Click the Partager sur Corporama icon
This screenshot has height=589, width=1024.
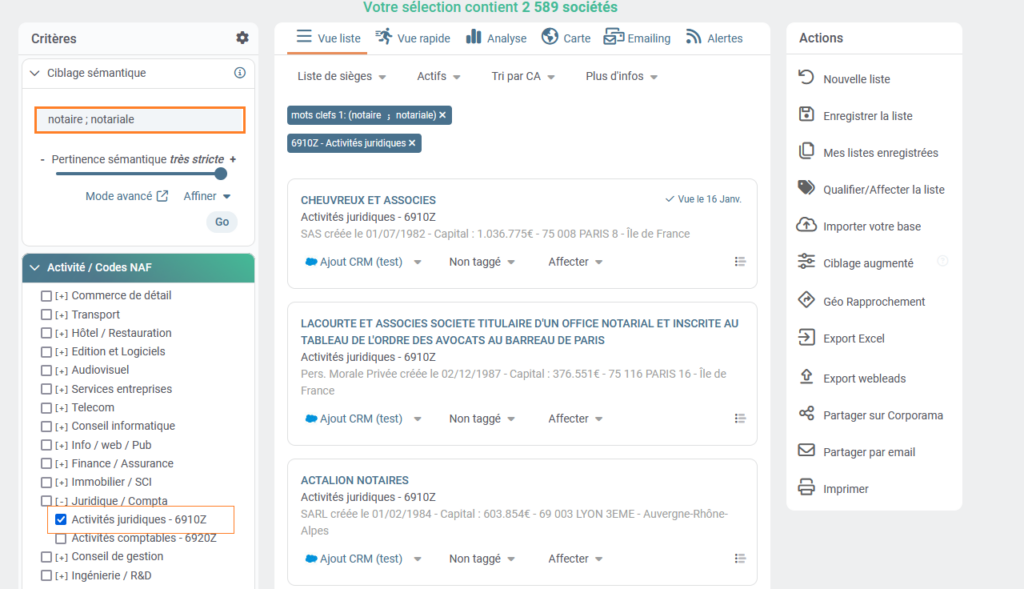pyautogui.click(x=806, y=414)
